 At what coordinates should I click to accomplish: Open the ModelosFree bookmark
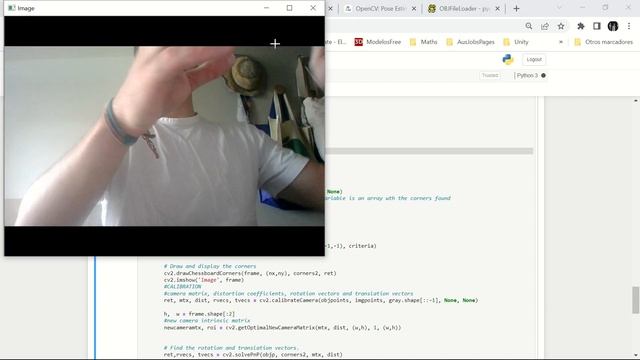coord(378,42)
